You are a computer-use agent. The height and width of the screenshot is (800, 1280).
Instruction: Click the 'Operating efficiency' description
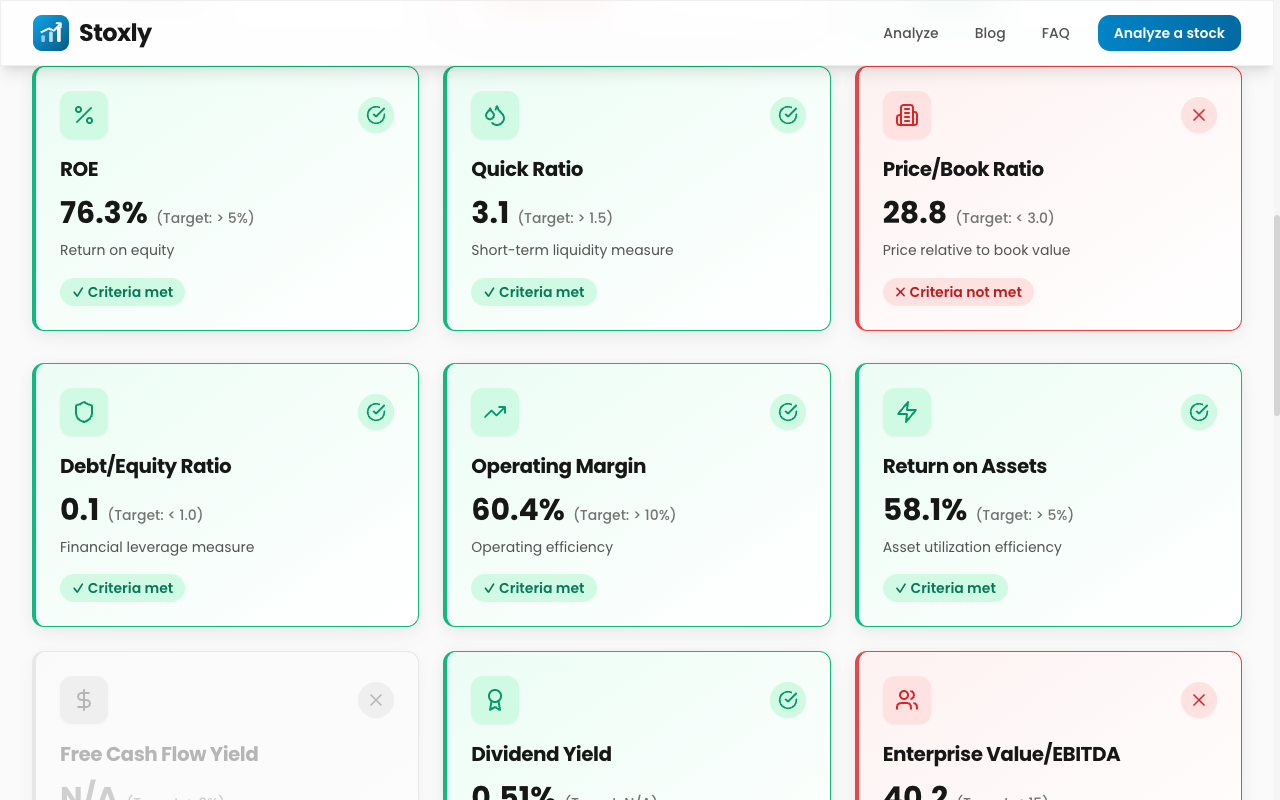(x=542, y=547)
